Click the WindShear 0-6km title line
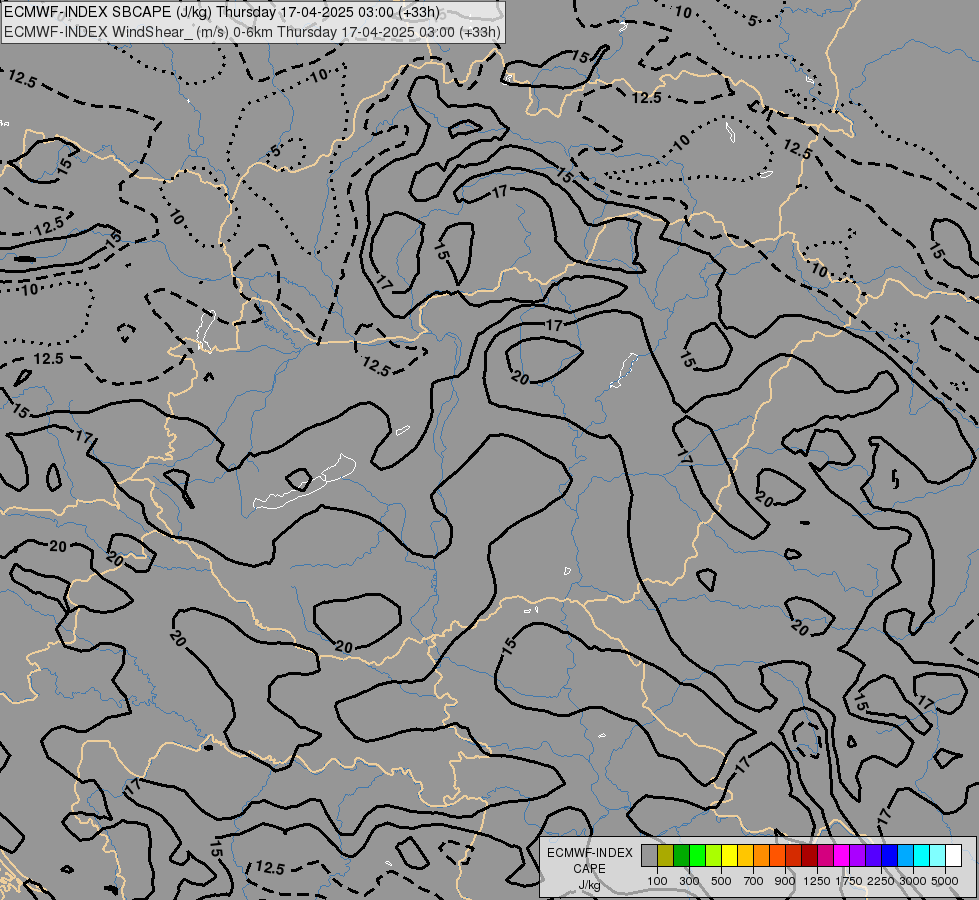979x900 pixels. (x=252, y=32)
